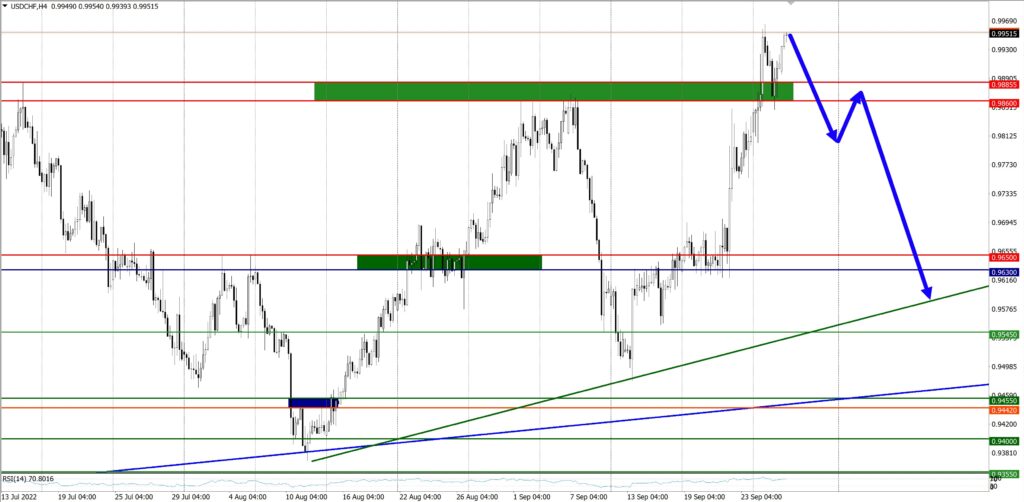Click the green 0.94000 price level tag

pos(1003,440)
